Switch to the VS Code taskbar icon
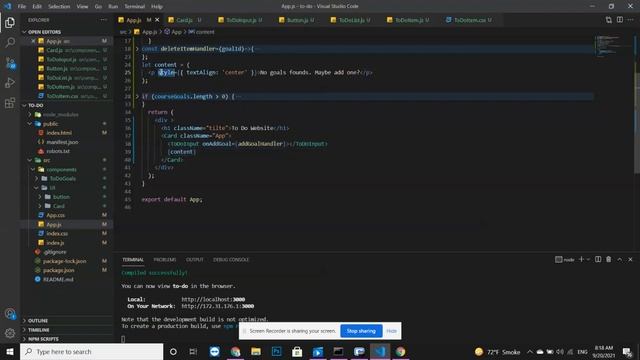The image size is (640, 360). [x=380, y=351]
